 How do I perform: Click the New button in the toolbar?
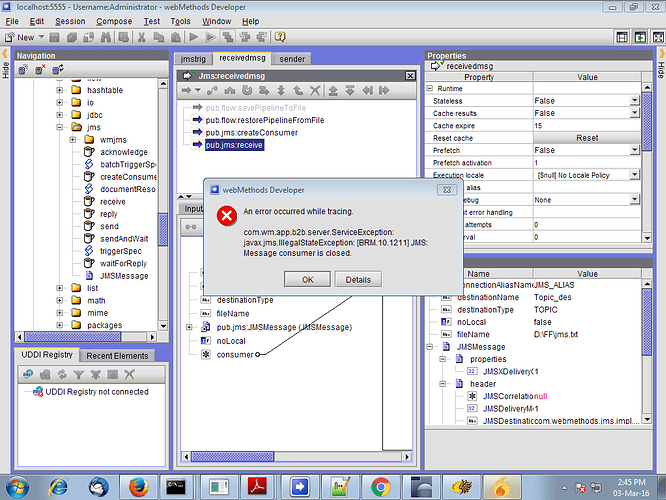pyautogui.click(x=20, y=37)
